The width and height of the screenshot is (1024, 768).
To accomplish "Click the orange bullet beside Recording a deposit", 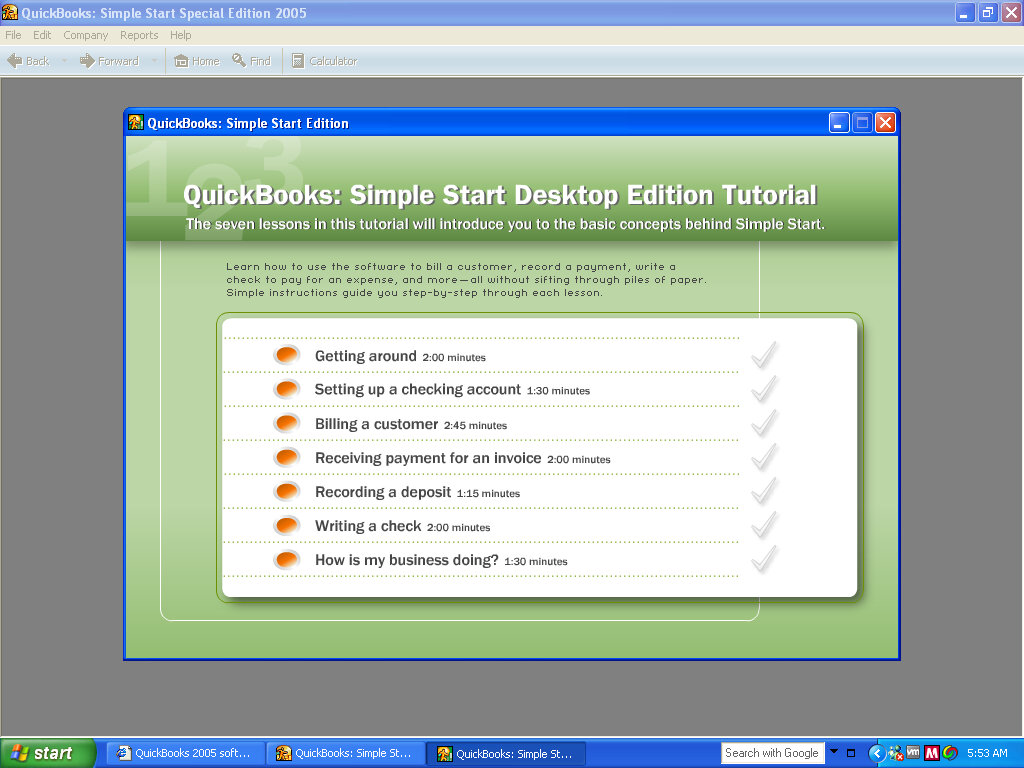I will tap(287, 491).
